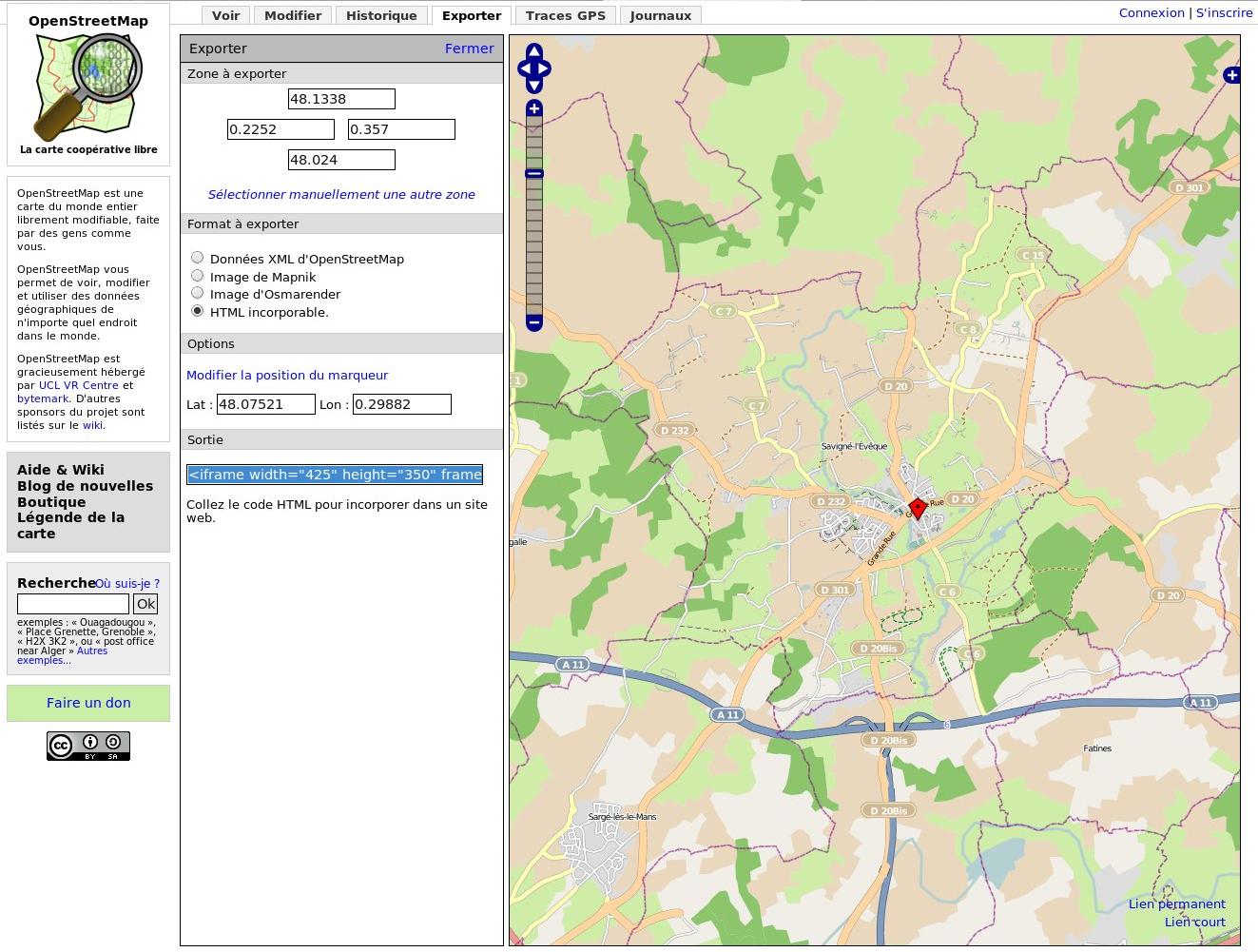Image resolution: width=1258 pixels, height=952 pixels.
Task: Pan the map east with right arrow
Action: pyautogui.click(x=545, y=68)
